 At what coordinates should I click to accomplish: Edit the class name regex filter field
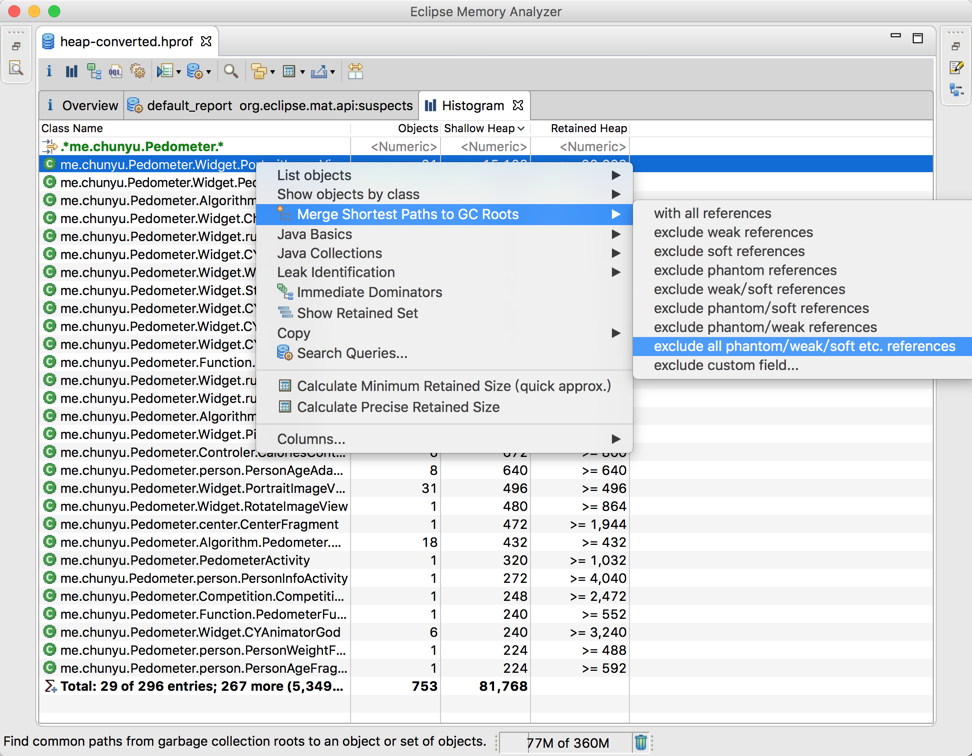tap(195, 147)
